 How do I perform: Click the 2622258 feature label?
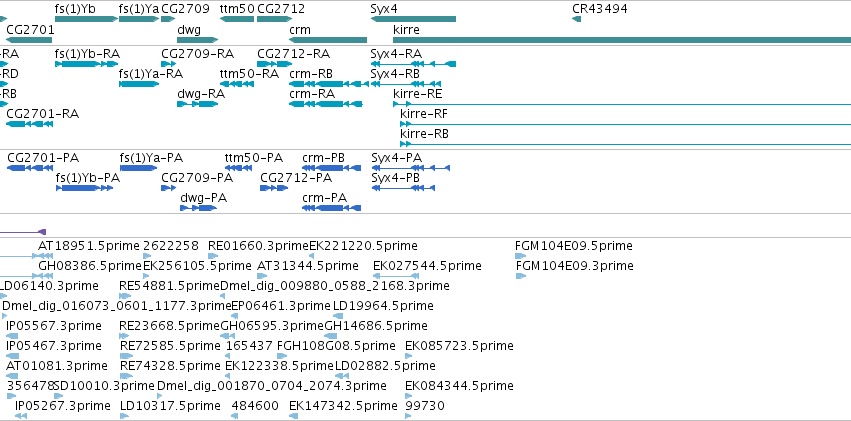(171, 246)
